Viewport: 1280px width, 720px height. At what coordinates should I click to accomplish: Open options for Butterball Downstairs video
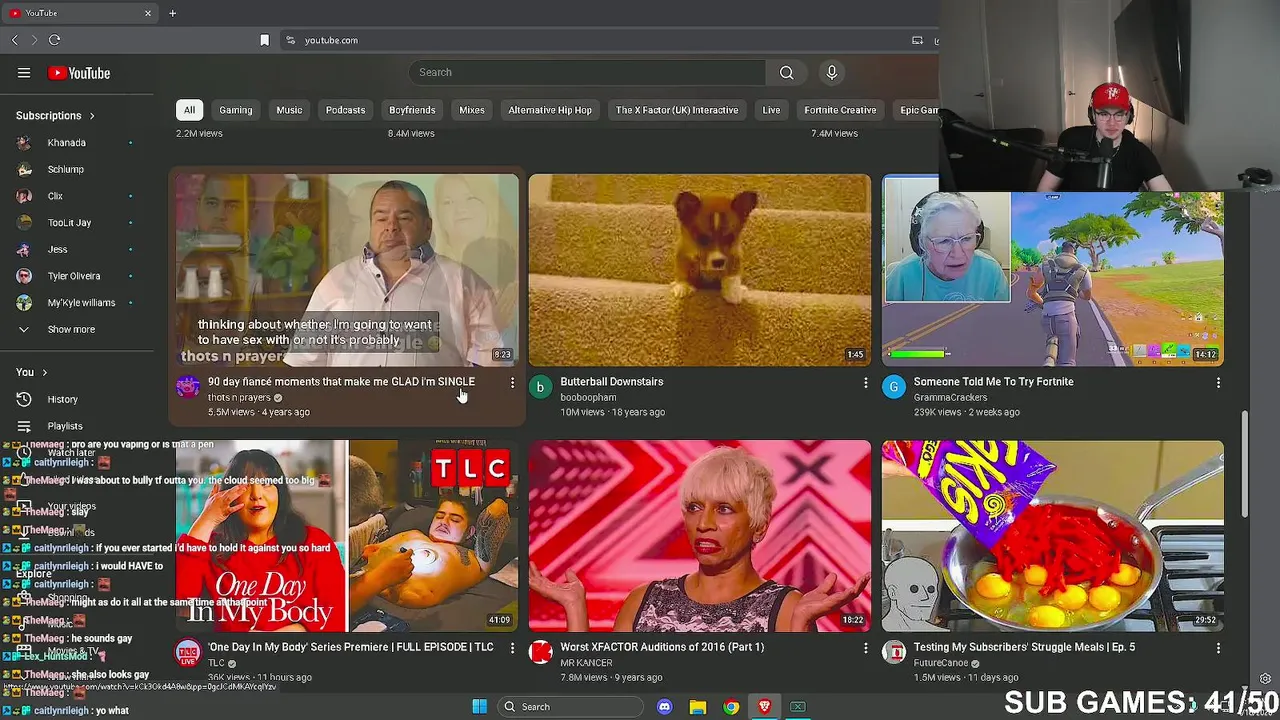click(865, 383)
